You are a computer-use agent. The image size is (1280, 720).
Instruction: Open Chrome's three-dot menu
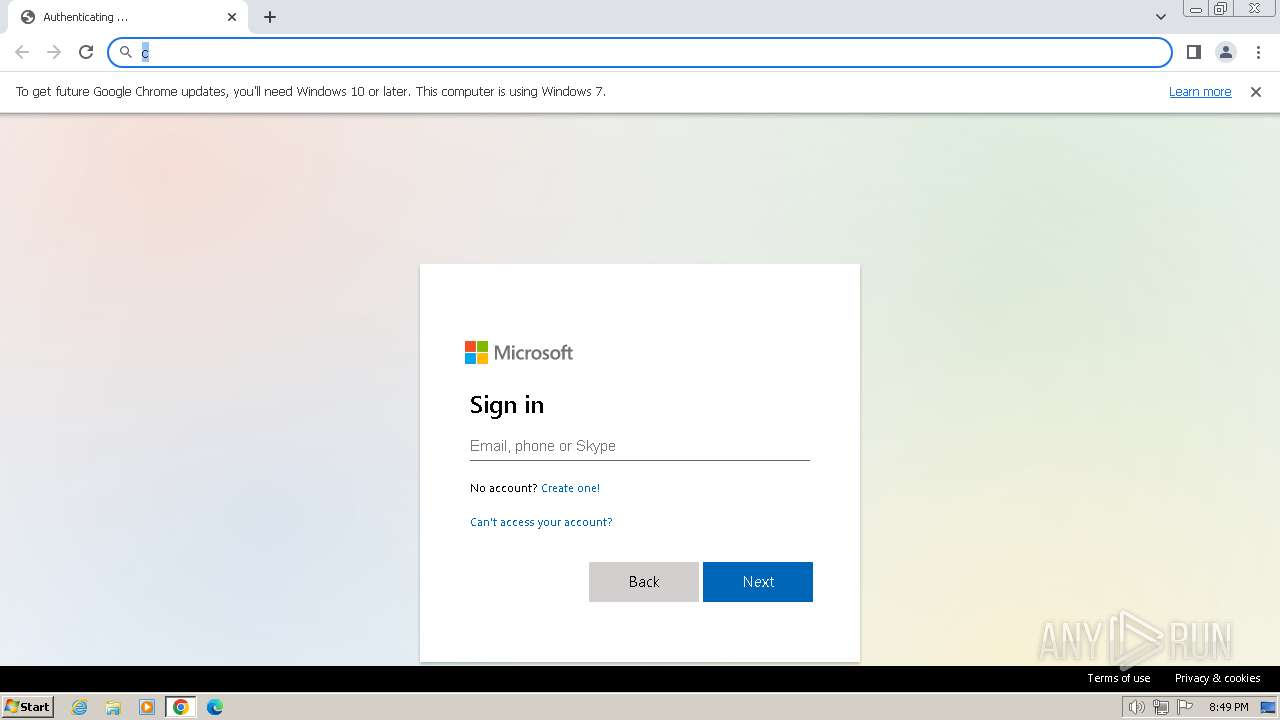[1257, 52]
